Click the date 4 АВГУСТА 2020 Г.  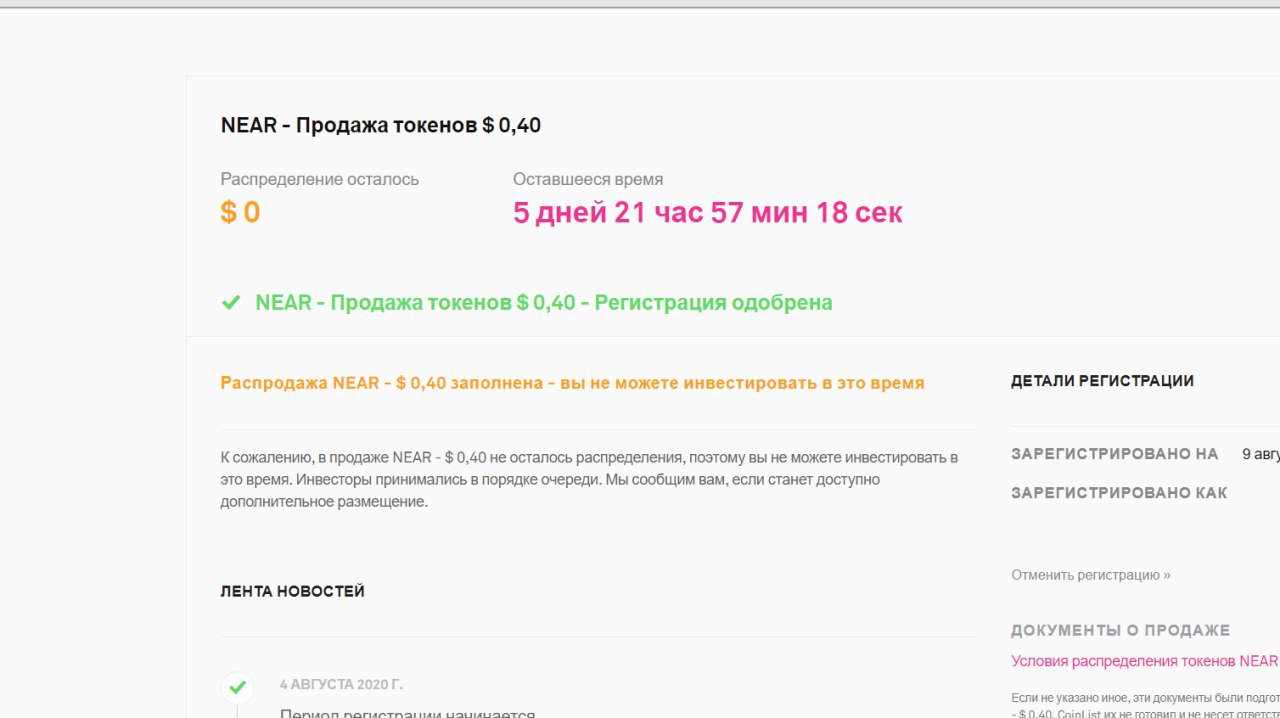342,685
